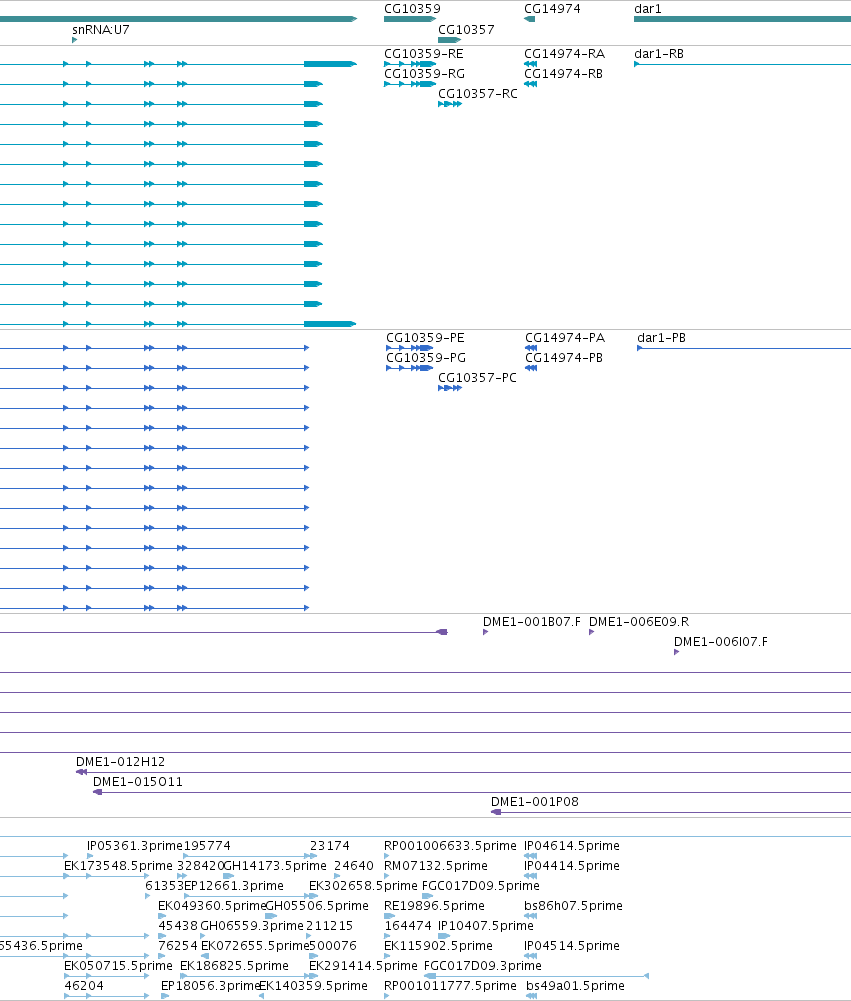Select the FGC017D09.5prime EST label
This screenshot has width=851, height=1001.
481,885
